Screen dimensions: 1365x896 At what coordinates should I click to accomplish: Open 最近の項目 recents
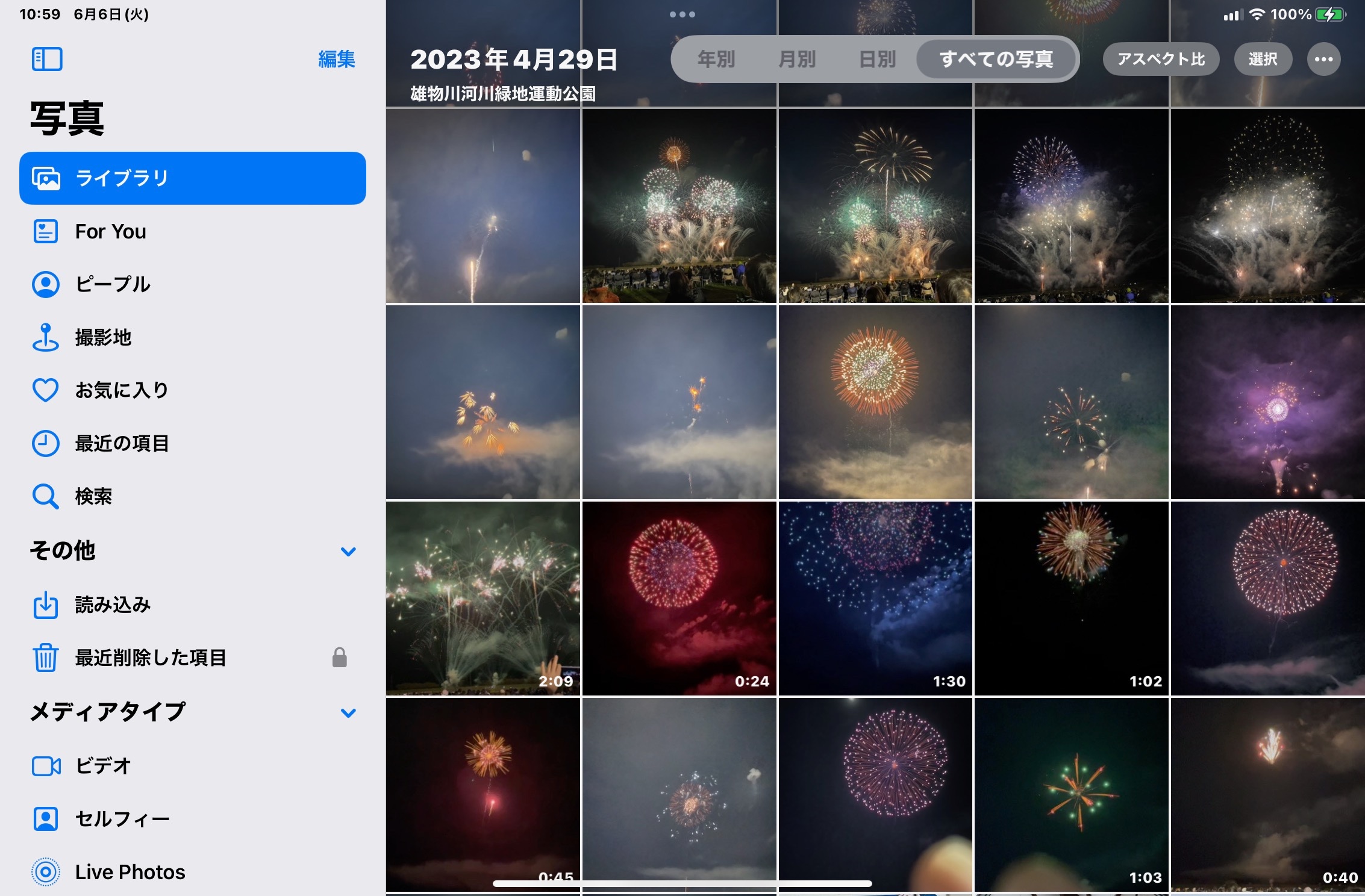click(121, 443)
